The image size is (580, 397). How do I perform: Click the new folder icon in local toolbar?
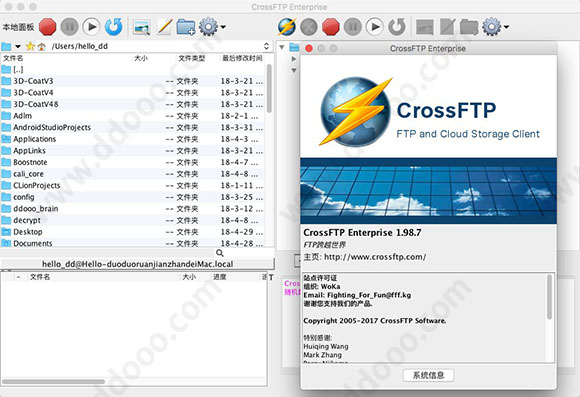pos(186,27)
